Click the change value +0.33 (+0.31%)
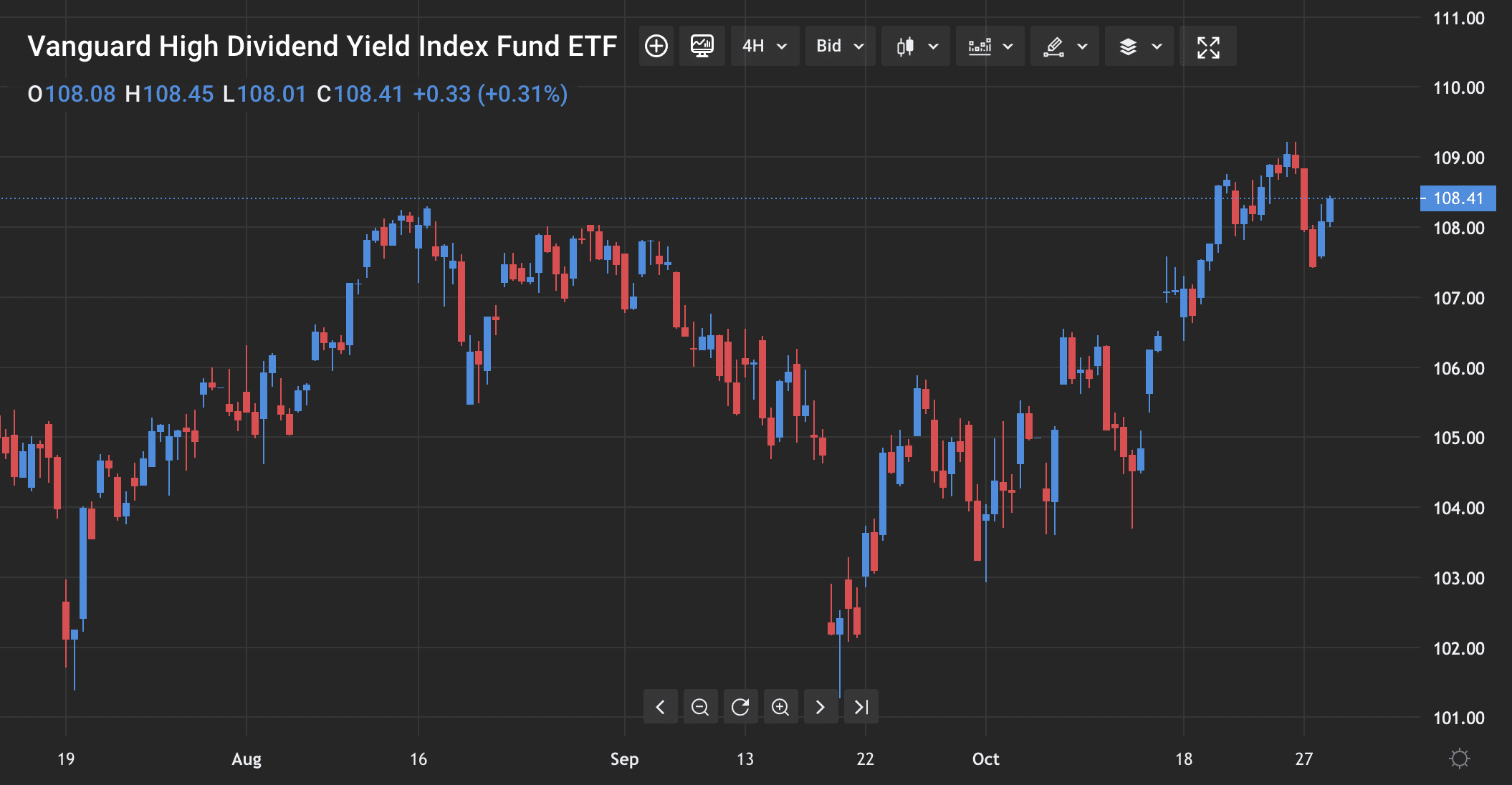This screenshot has height=785, width=1512. pos(491,95)
